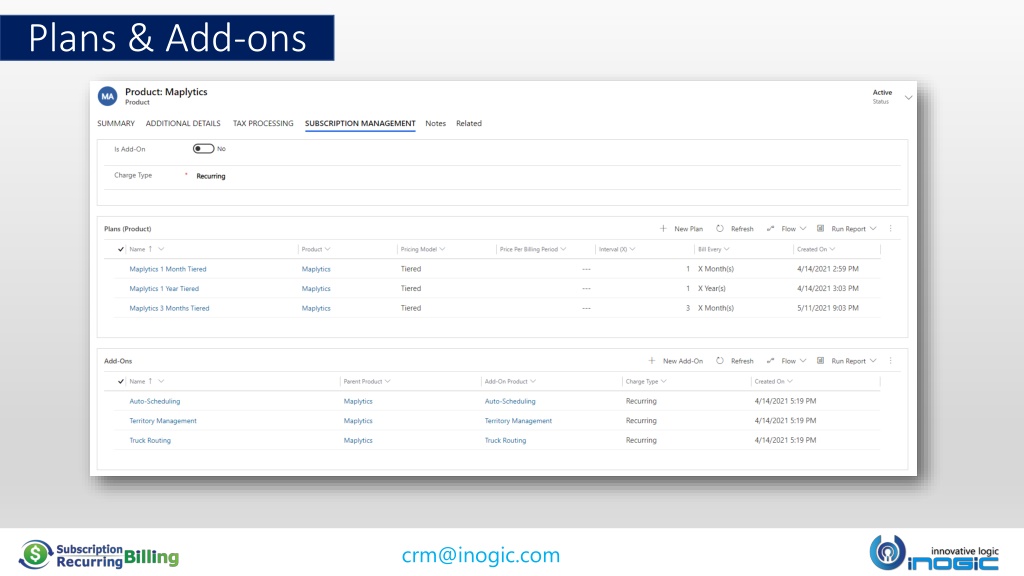Click the Subscription Recurring Billing logo

tap(99, 555)
